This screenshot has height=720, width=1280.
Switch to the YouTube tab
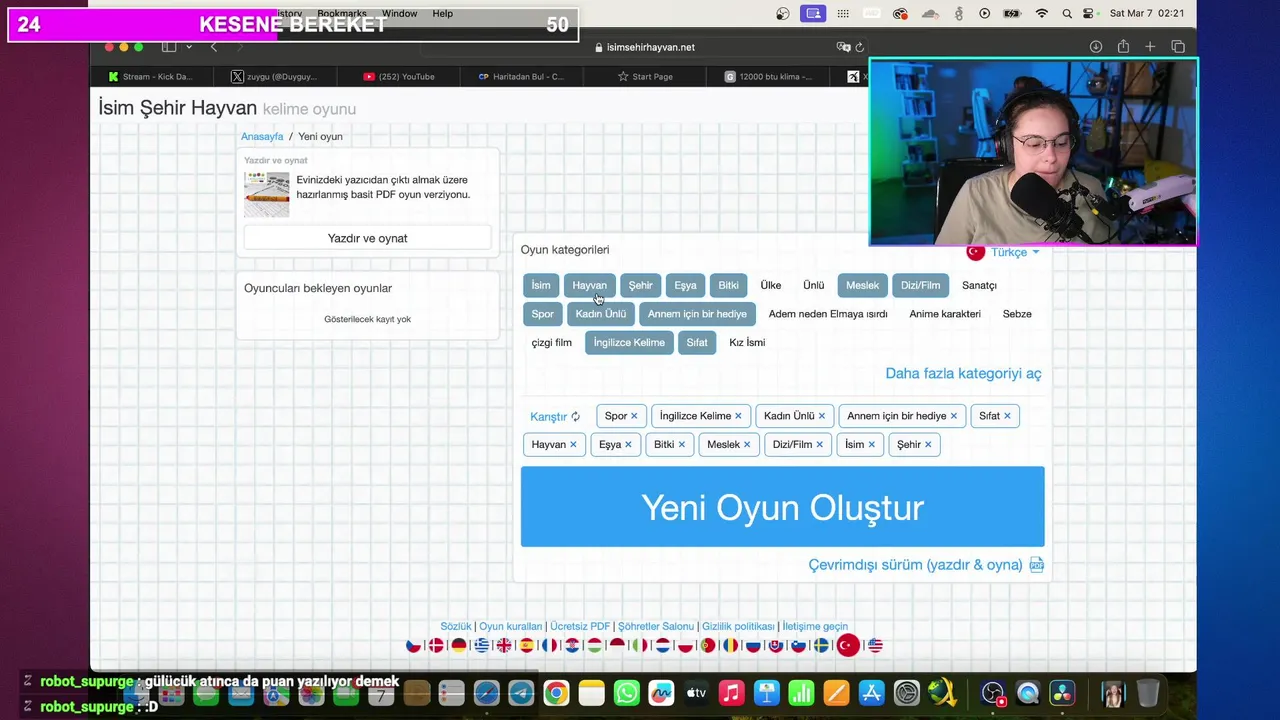pyautogui.click(x=398, y=76)
